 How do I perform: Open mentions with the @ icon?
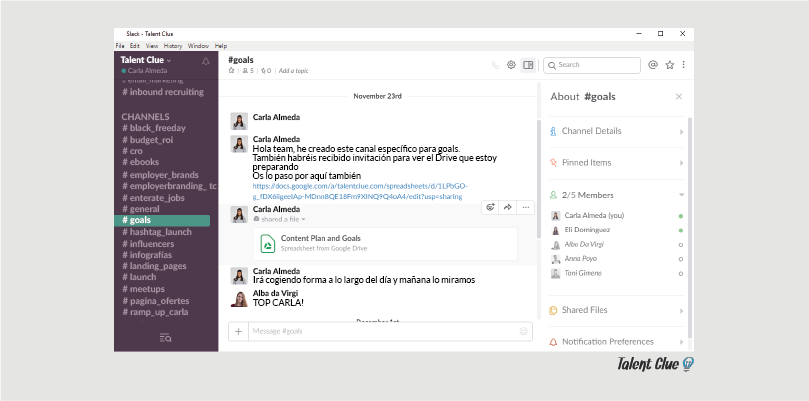coord(653,65)
